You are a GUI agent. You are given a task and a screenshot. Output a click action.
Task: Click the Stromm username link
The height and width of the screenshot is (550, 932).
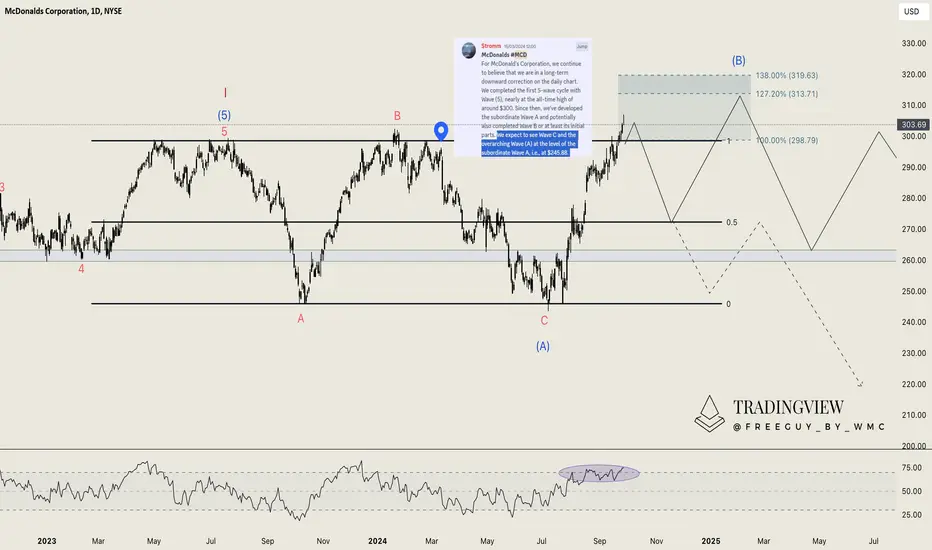tap(491, 46)
